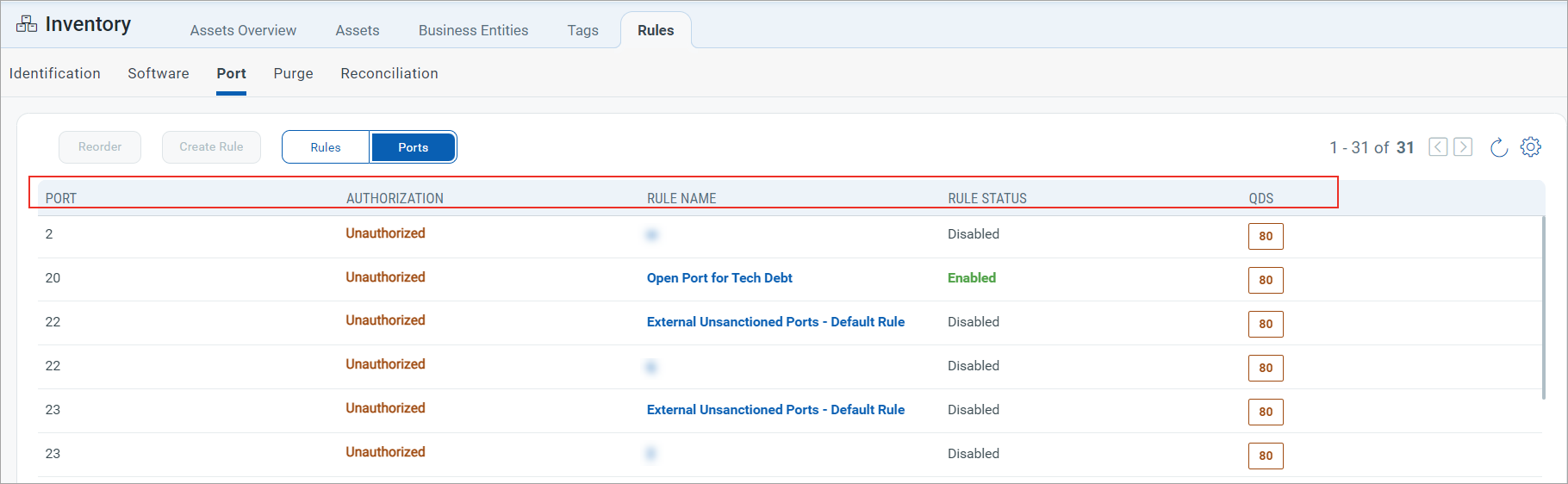Go to previous page arrow
Image resolution: width=1568 pixels, height=484 pixels.
coord(1438,147)
